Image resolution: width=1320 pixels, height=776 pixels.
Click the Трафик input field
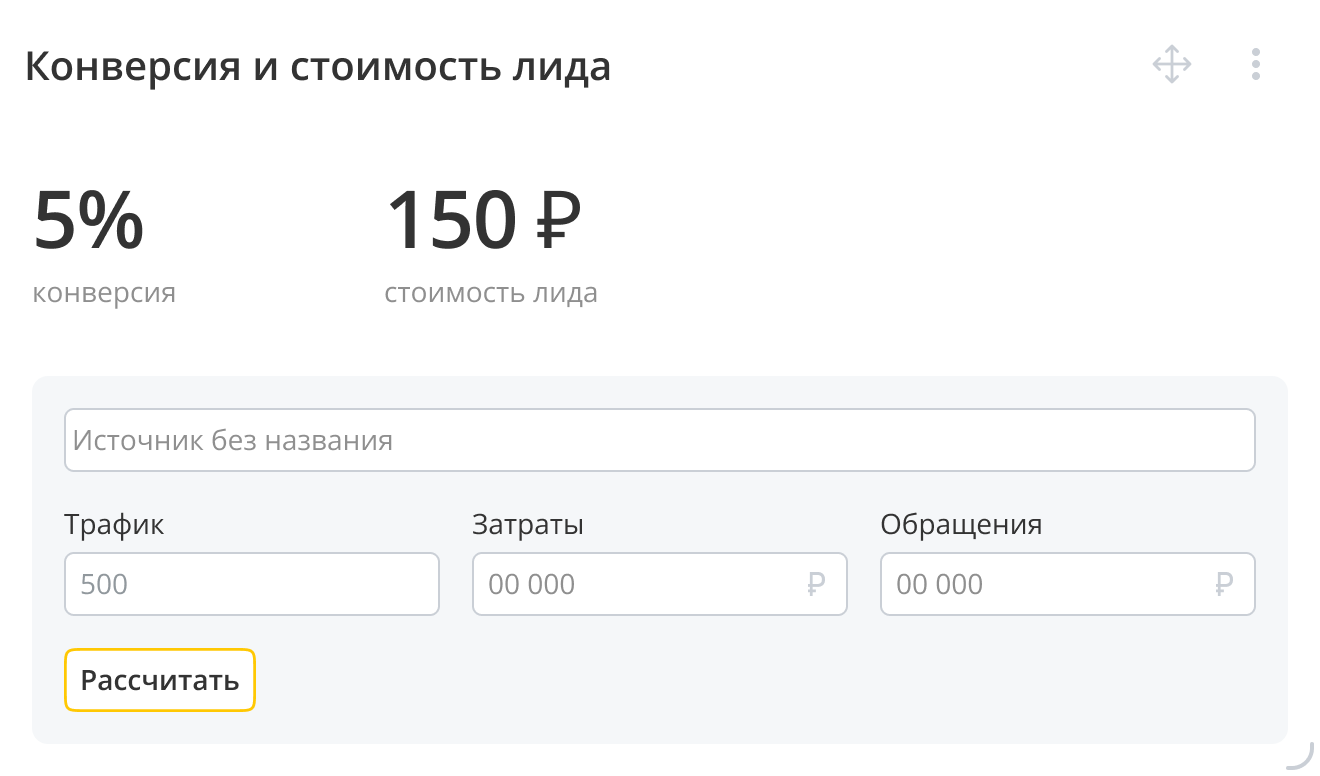[251, 584]
